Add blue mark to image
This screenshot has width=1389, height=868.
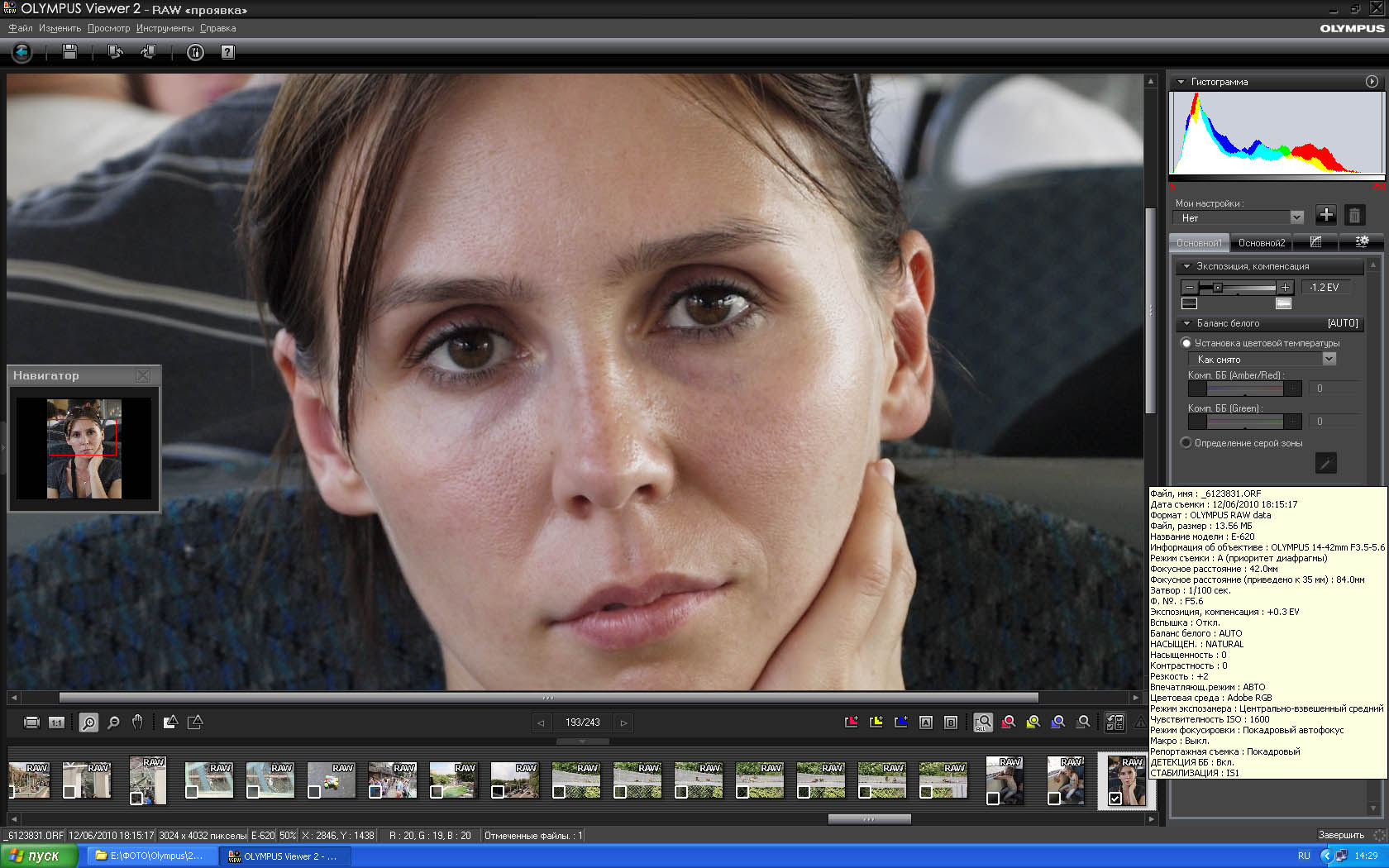pyautogui.click(x=901, y=723)
